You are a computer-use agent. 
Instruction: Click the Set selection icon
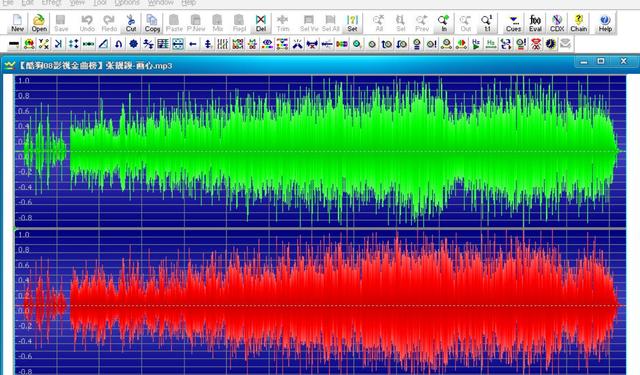coord(352,23)
